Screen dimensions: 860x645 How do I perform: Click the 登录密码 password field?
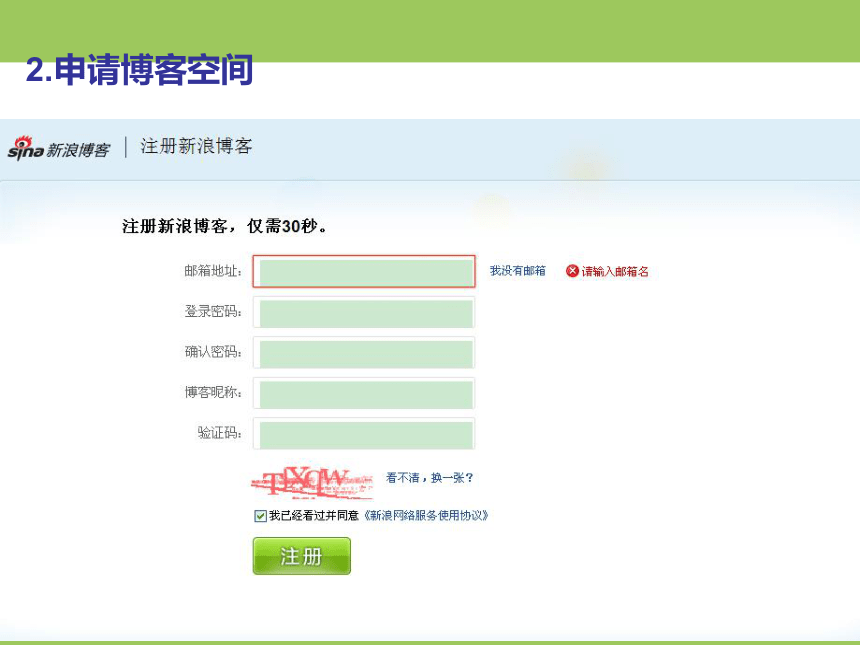click(364, 312)
